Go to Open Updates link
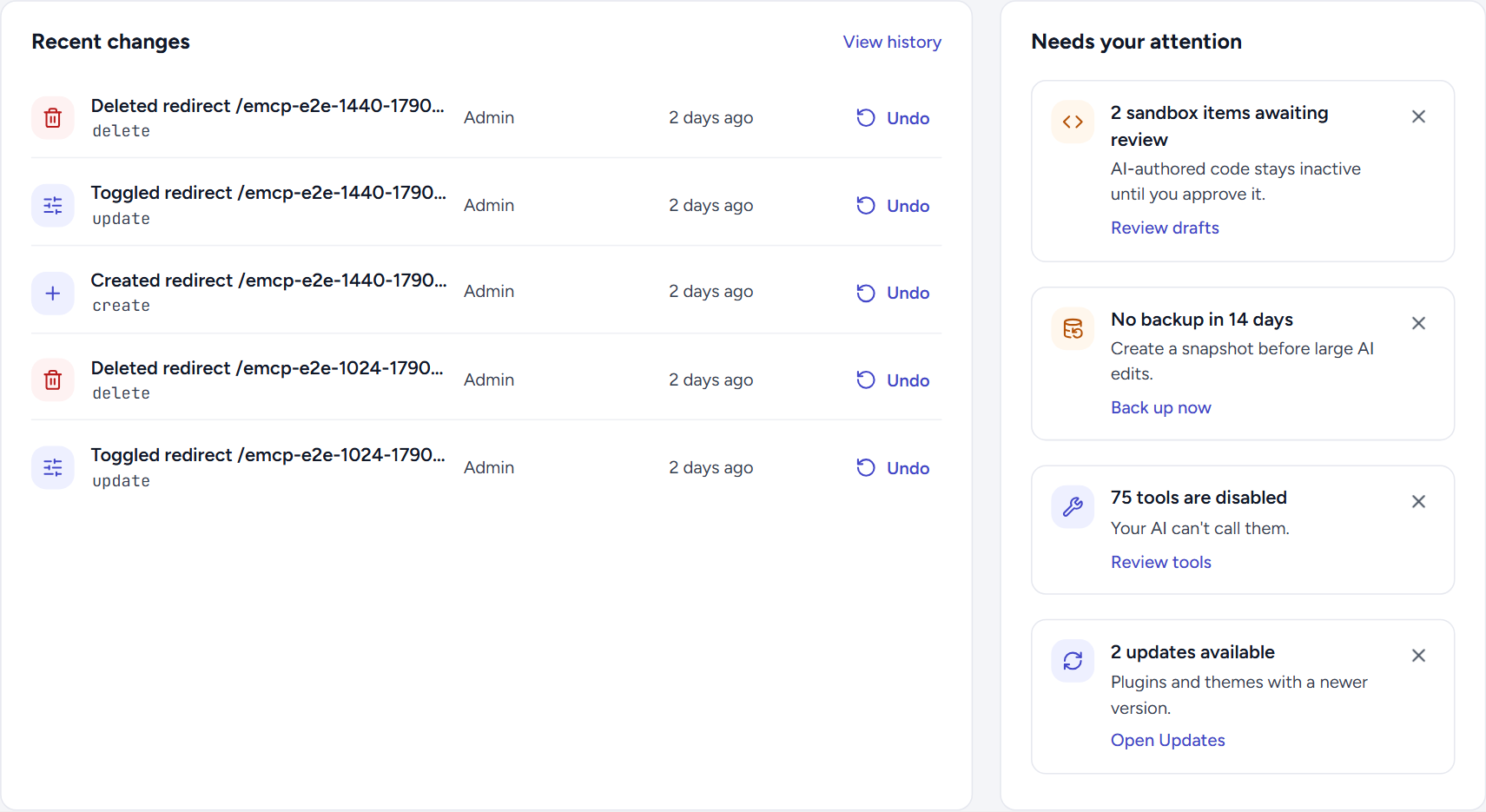The width and height of the screenshot is (1486, 812). click(1167, 740)
